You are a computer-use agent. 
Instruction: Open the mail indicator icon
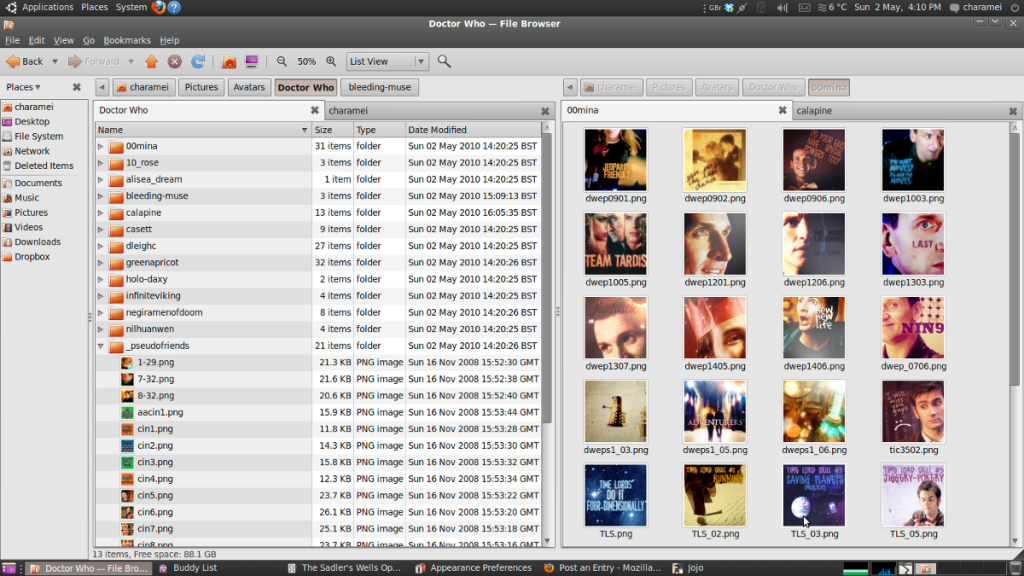(x=805, y=7)
